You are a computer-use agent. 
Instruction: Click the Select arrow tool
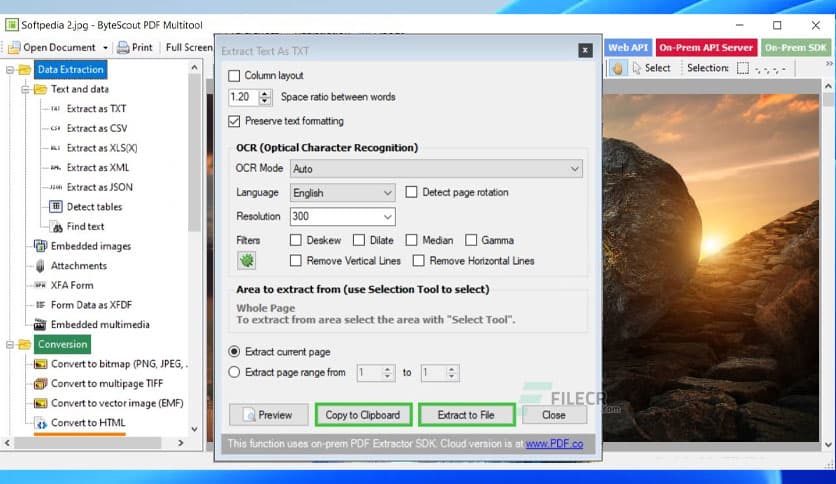651,68
